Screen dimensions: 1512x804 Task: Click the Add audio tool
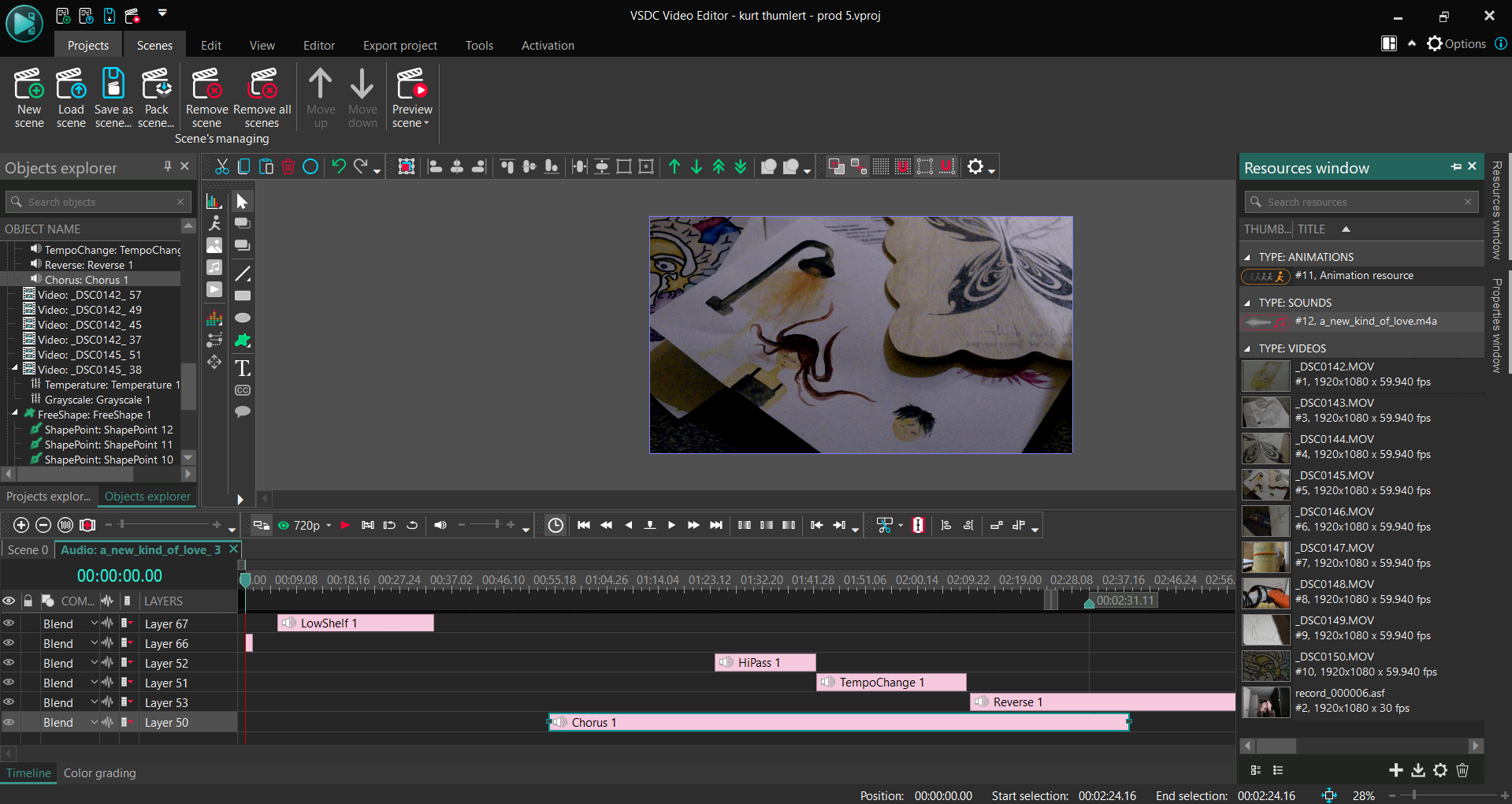(x=214, y=267)
